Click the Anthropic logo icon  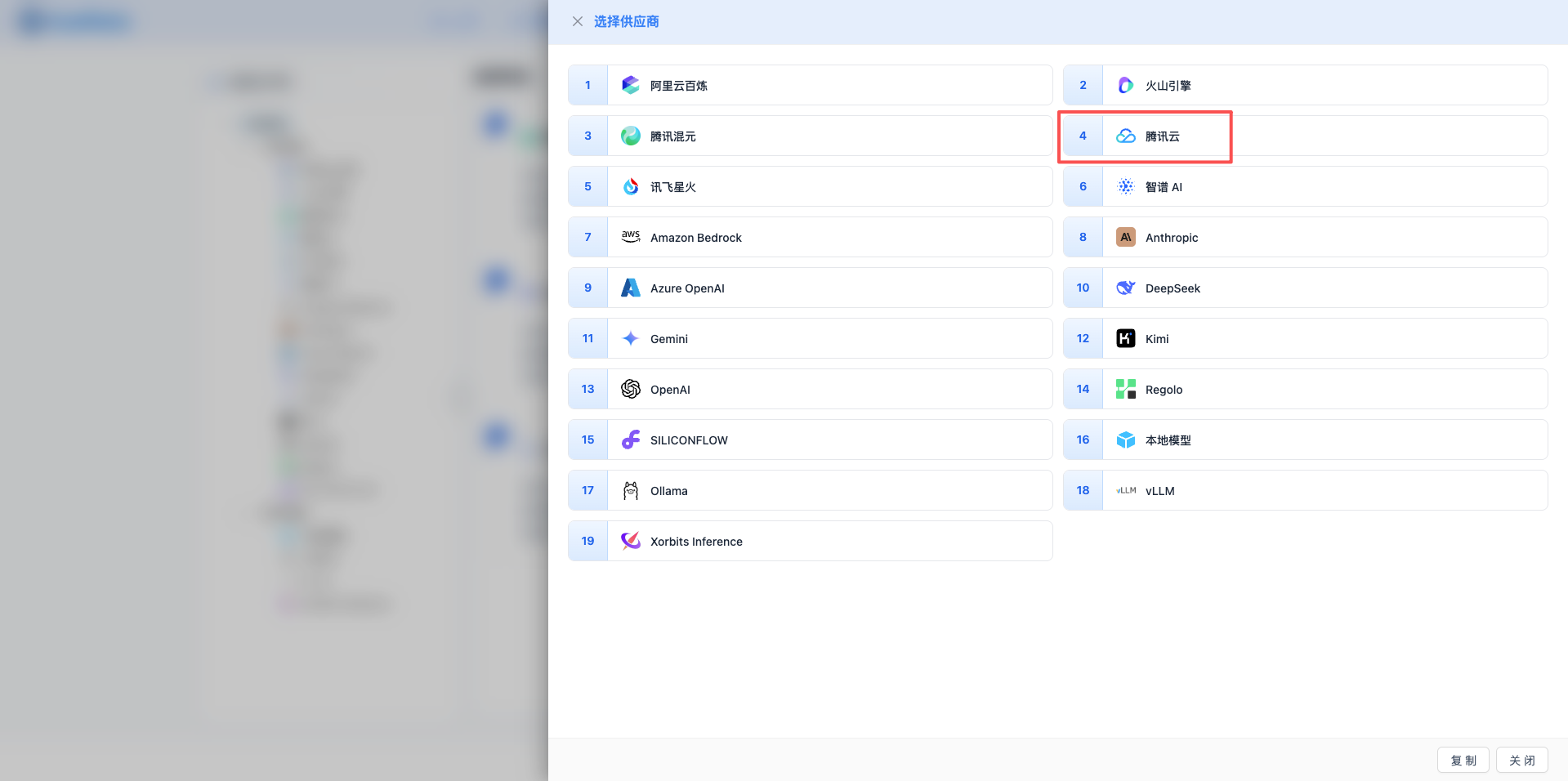(x=1125, y=237)
